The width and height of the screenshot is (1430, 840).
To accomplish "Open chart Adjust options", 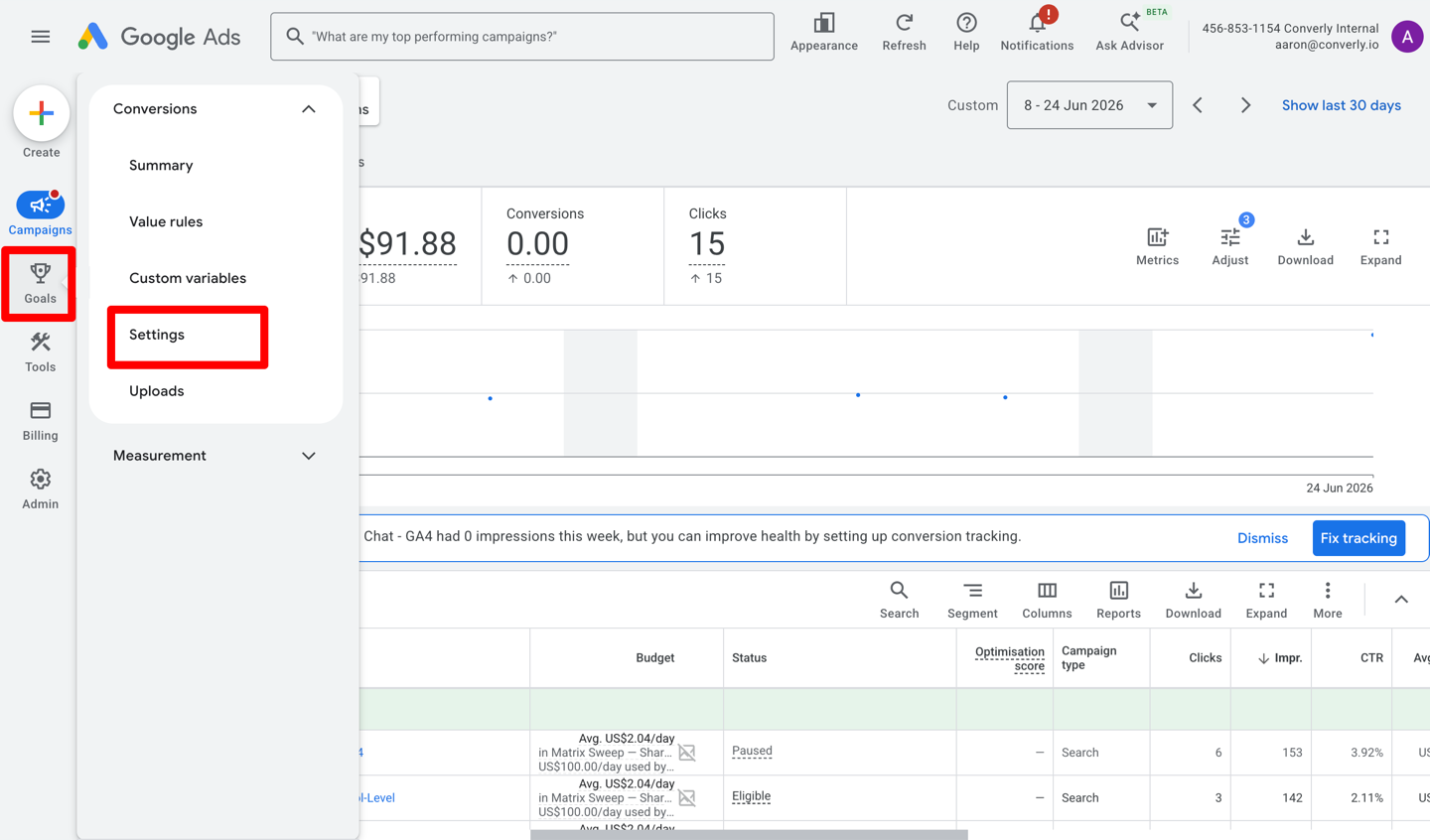I will point(1229,246).
